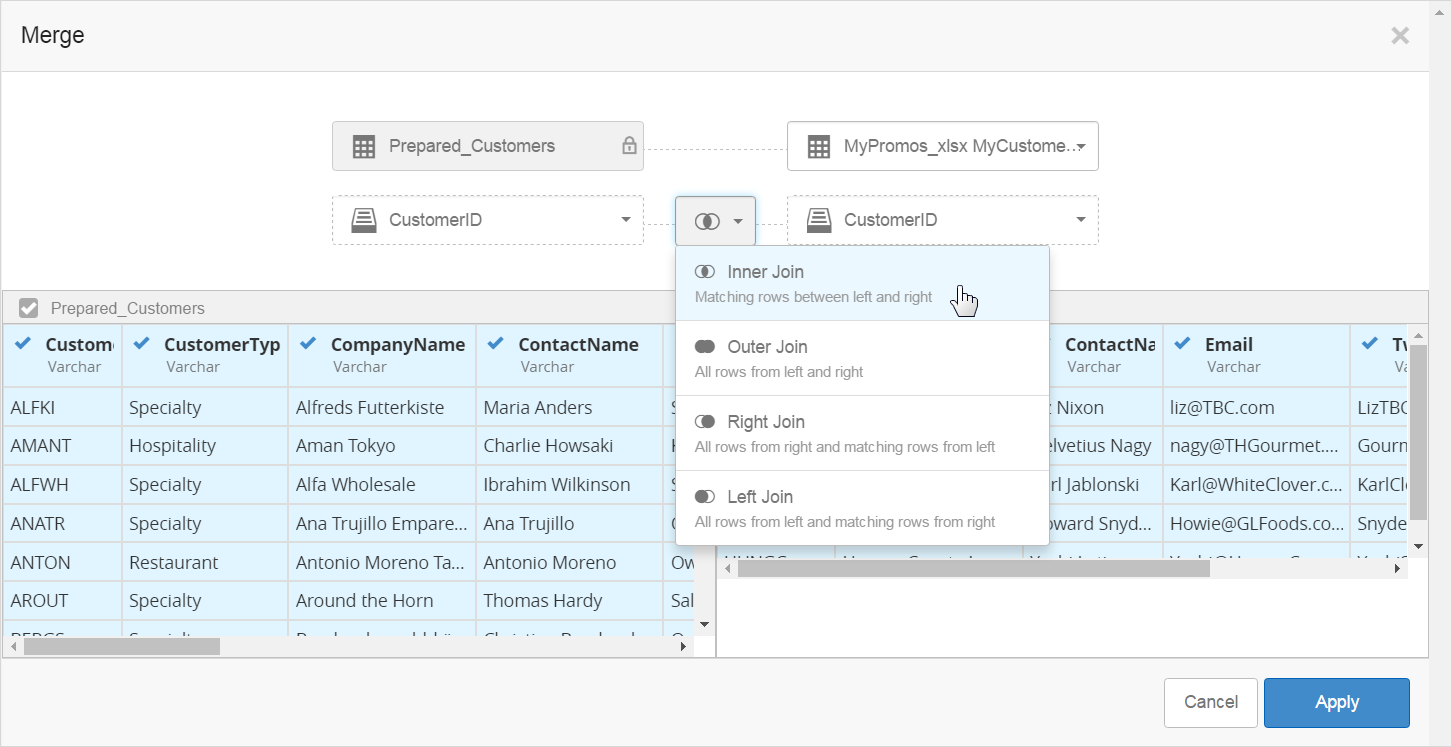1452x747 pixels.
Task: Click the left CustomerID column icon
Action: 364,220
